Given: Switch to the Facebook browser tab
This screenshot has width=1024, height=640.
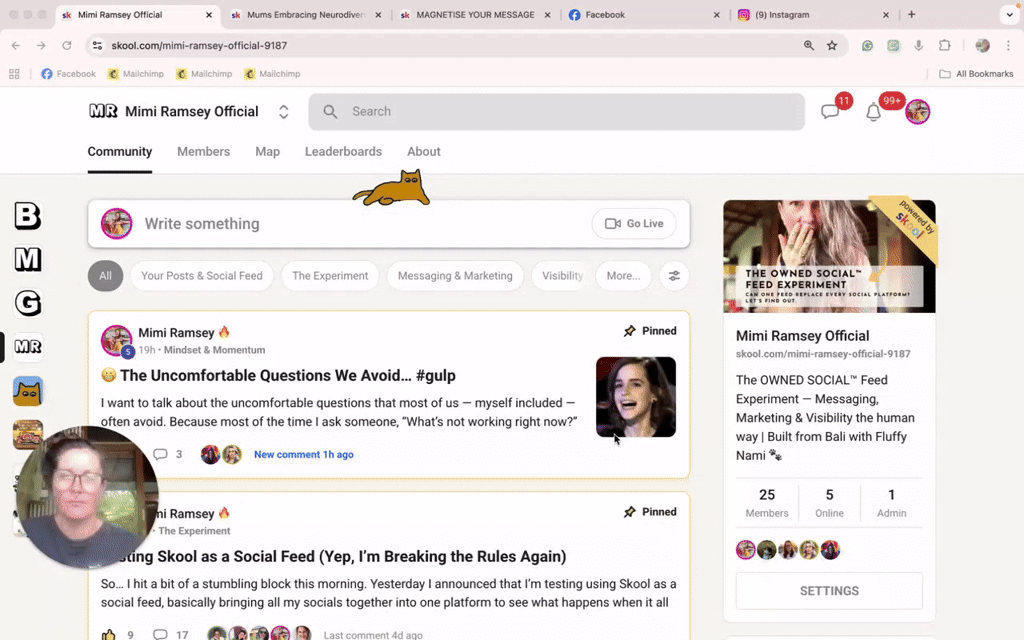Looking at the screenshot, I should (644, 14).
